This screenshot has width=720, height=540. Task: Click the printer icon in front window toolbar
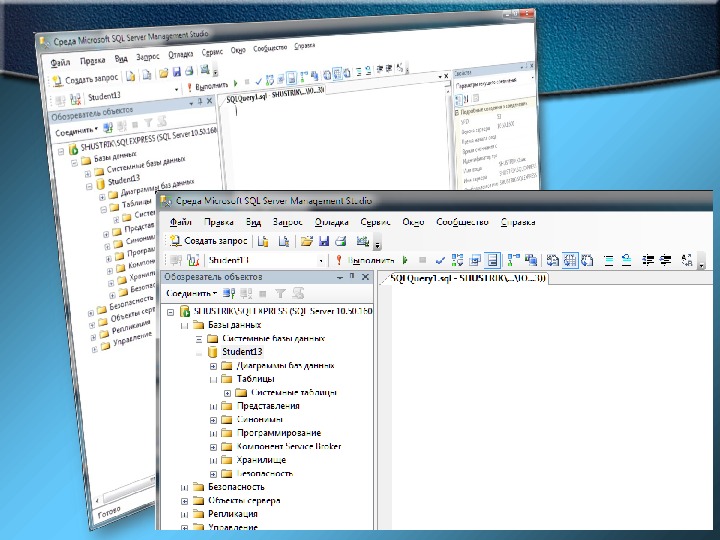(341, 241)
